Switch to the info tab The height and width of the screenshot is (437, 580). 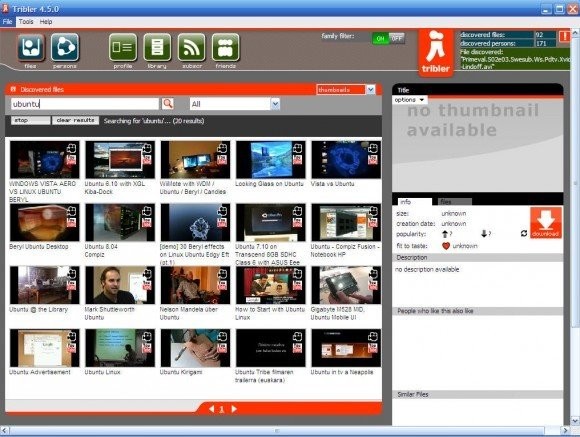(415, 202)
